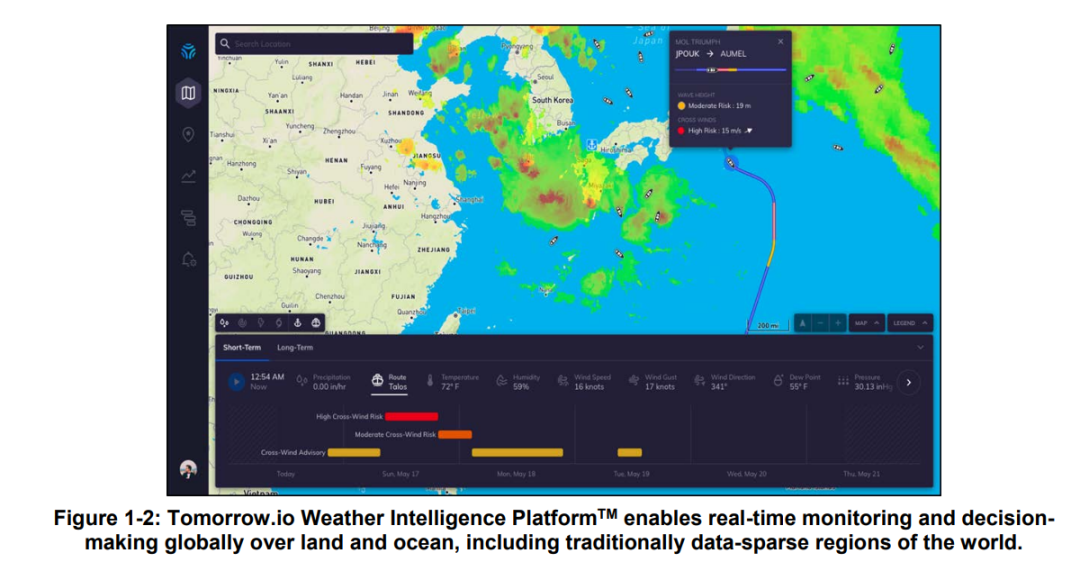The height and width of the screenshot is (562, 1080).
Task: Open the location pin sidebar icon
Action: (x=188, y=134)
